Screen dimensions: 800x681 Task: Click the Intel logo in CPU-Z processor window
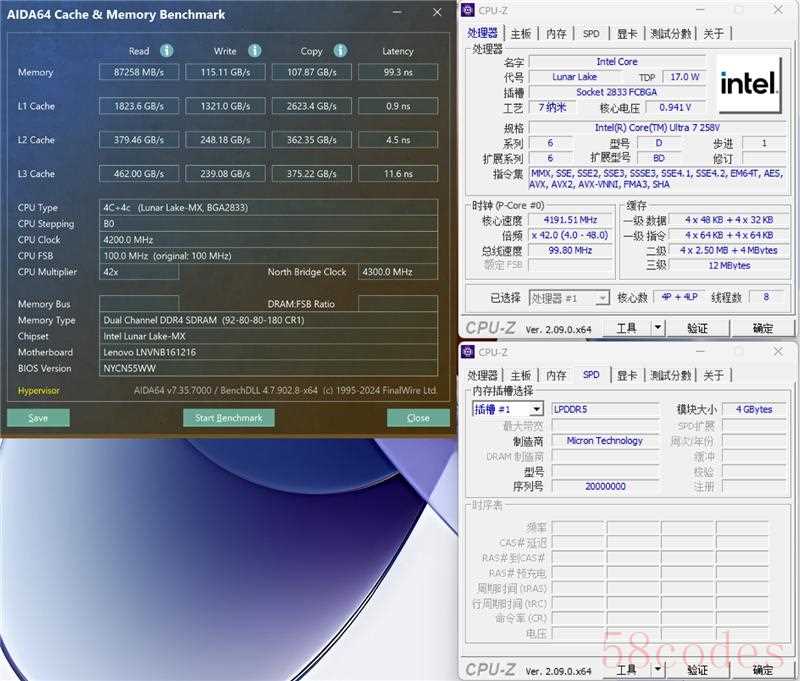748,85
